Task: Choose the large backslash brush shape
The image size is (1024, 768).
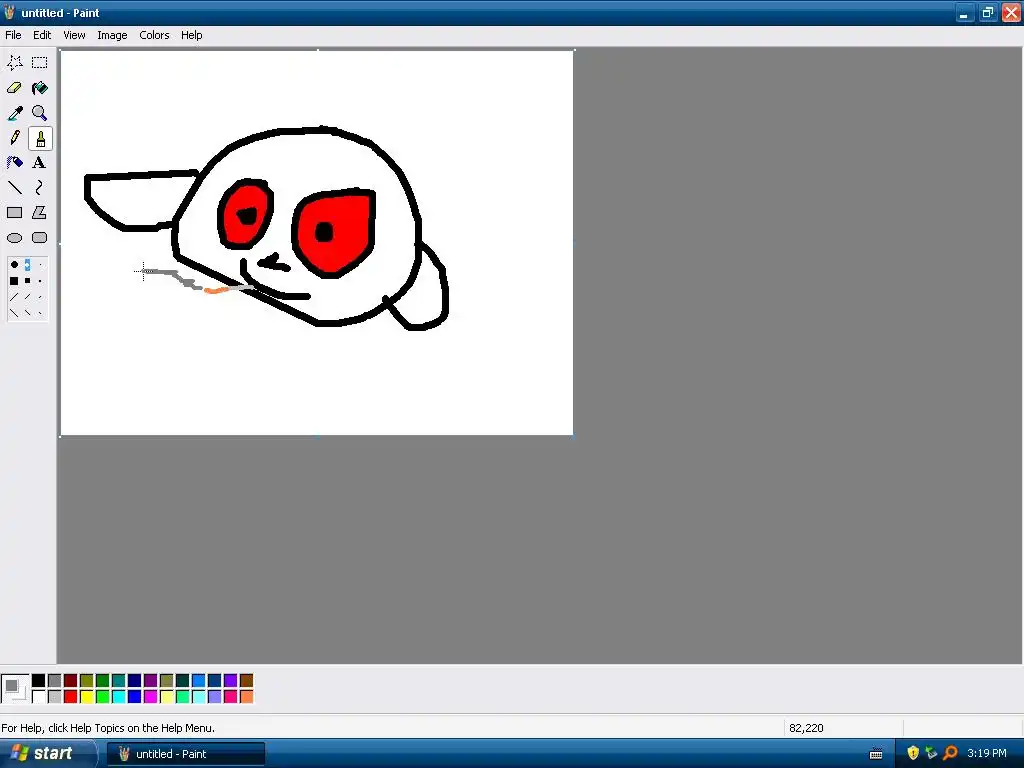Action: (x=14, y=313)
